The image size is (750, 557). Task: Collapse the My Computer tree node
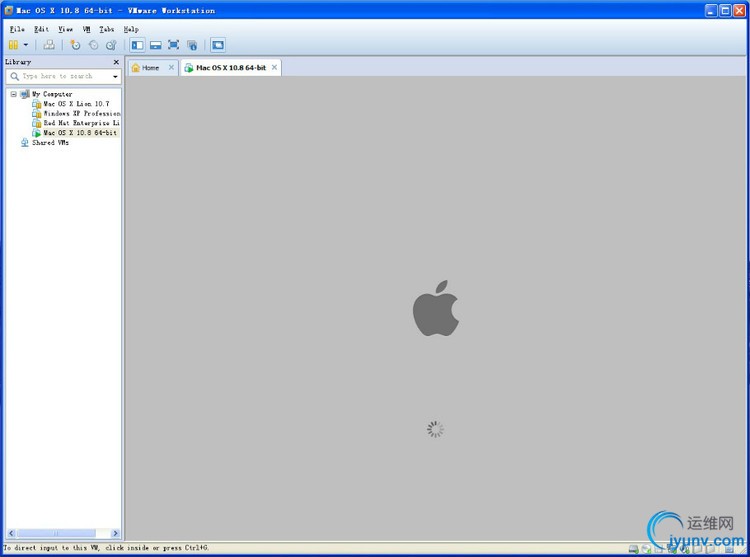13,94
